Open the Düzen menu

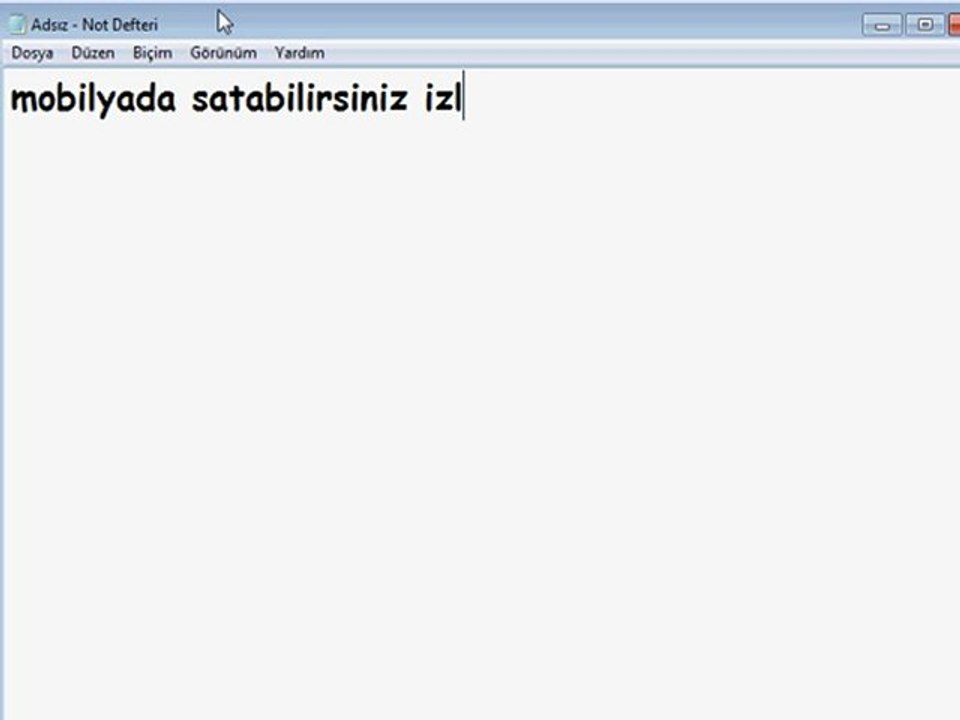click(x=93, y=53)
